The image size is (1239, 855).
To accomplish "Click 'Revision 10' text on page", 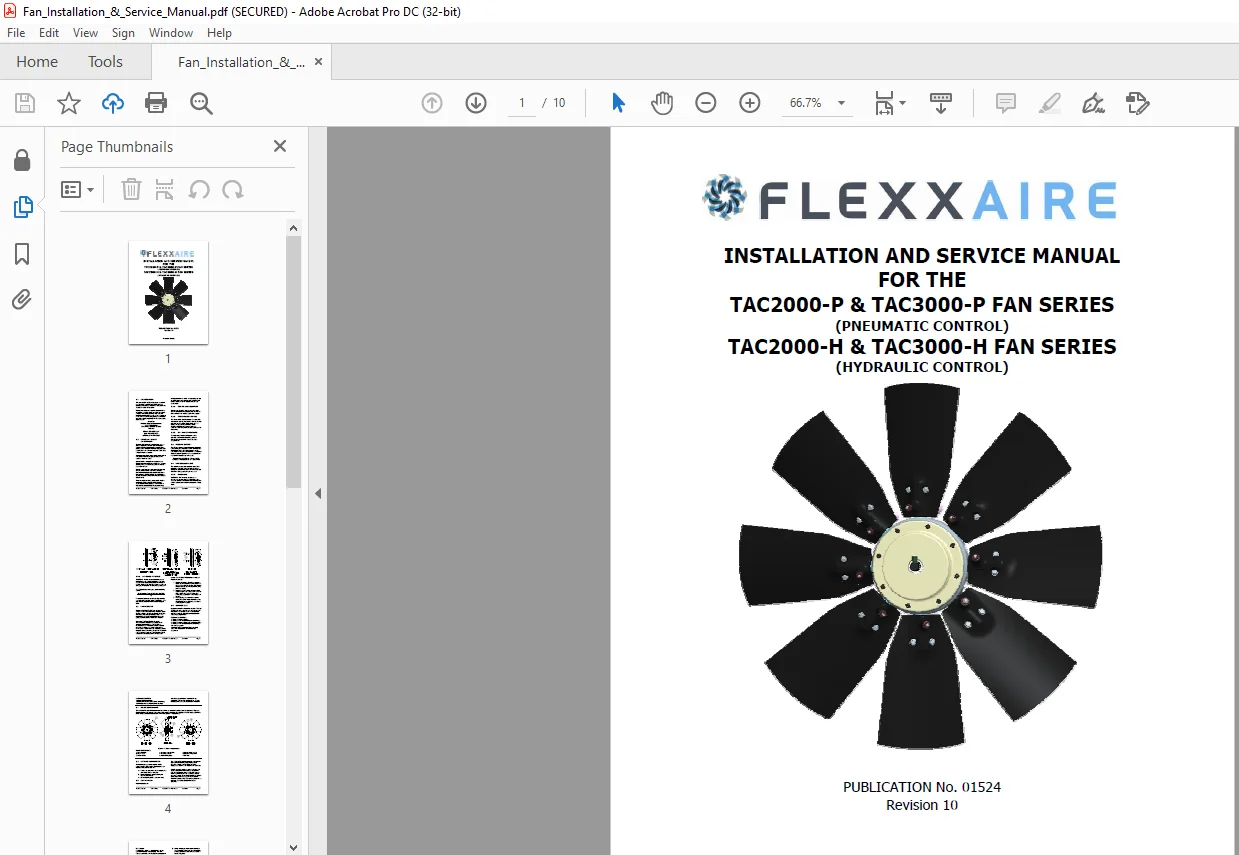I will (x=922, y=805).
